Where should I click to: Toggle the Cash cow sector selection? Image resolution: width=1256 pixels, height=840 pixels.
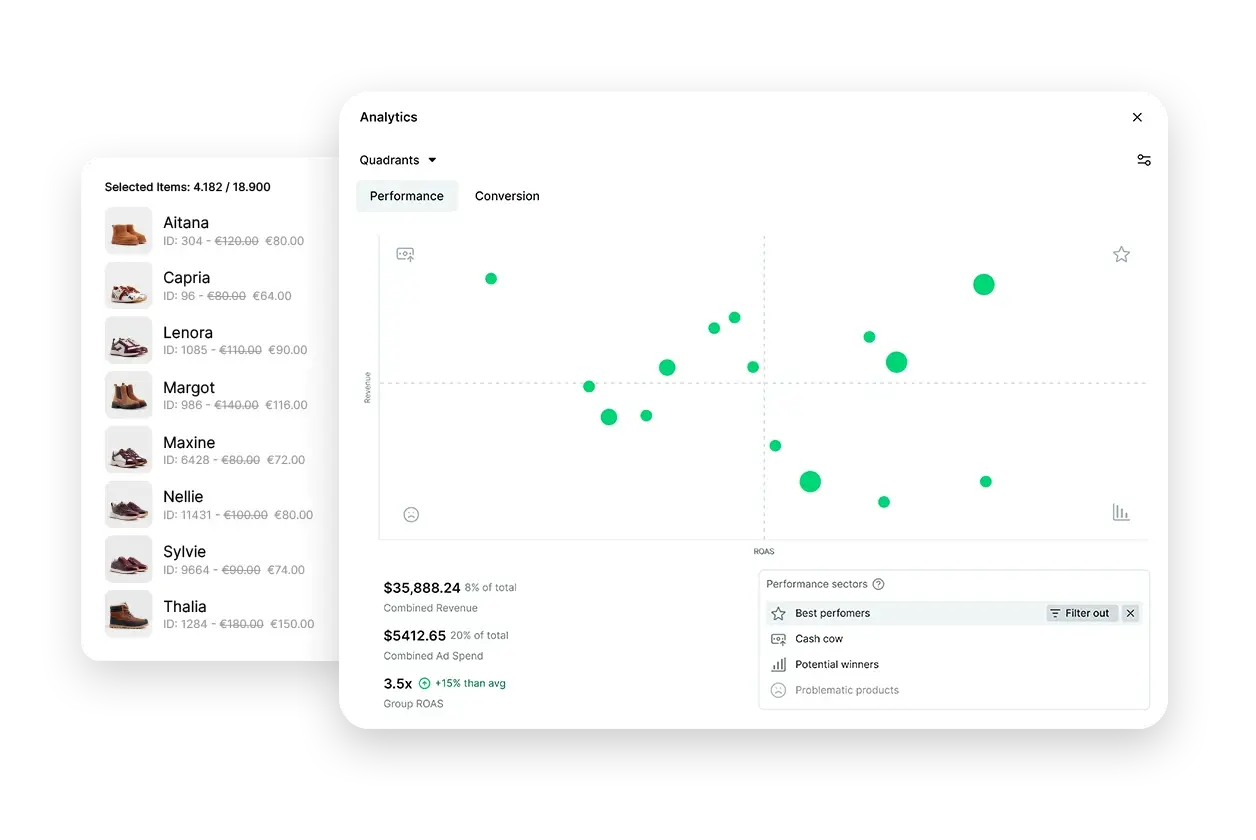pyautogui.click(x=817, y=638)
